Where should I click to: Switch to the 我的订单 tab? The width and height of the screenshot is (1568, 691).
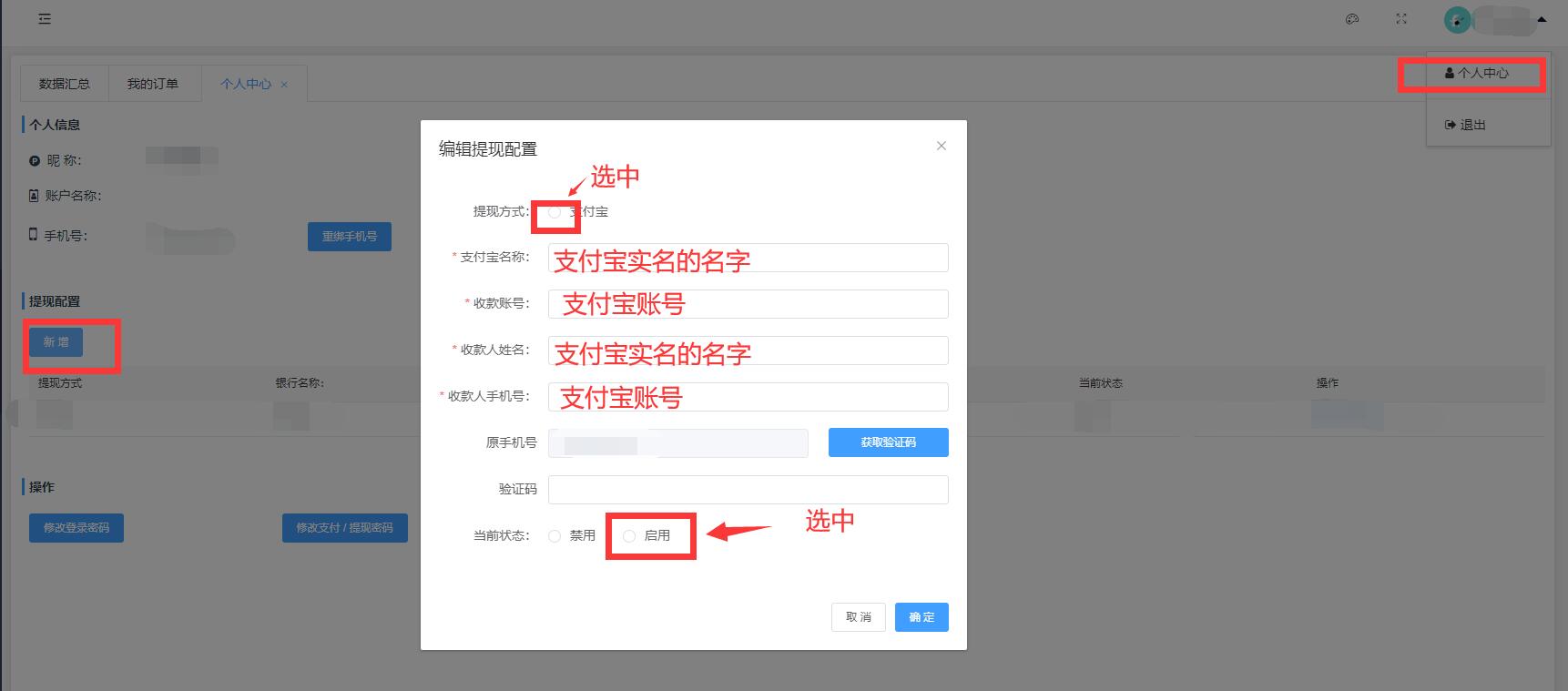(152, 84)
